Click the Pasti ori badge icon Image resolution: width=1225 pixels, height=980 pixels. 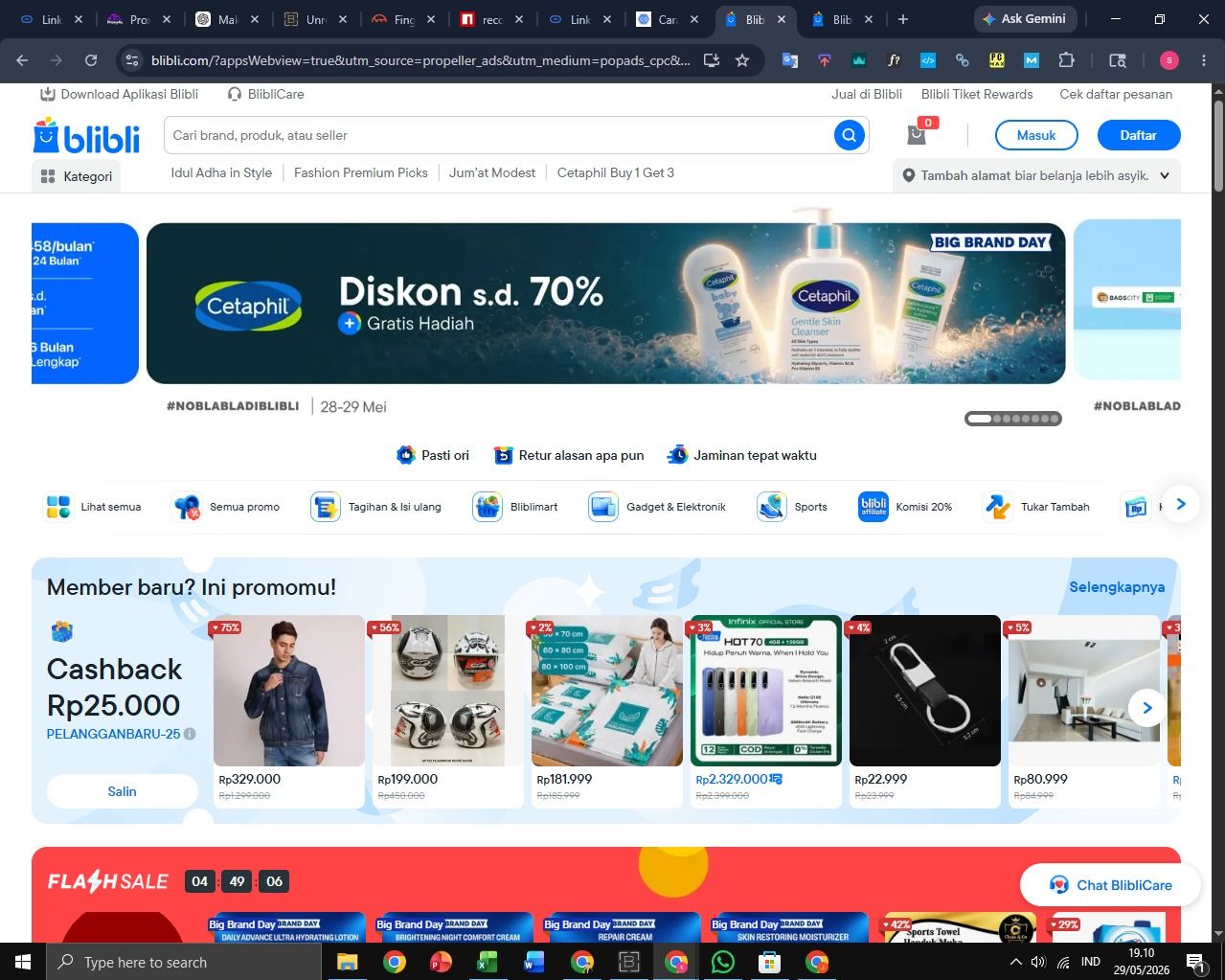pyautogui.click(x=406, y=455)
